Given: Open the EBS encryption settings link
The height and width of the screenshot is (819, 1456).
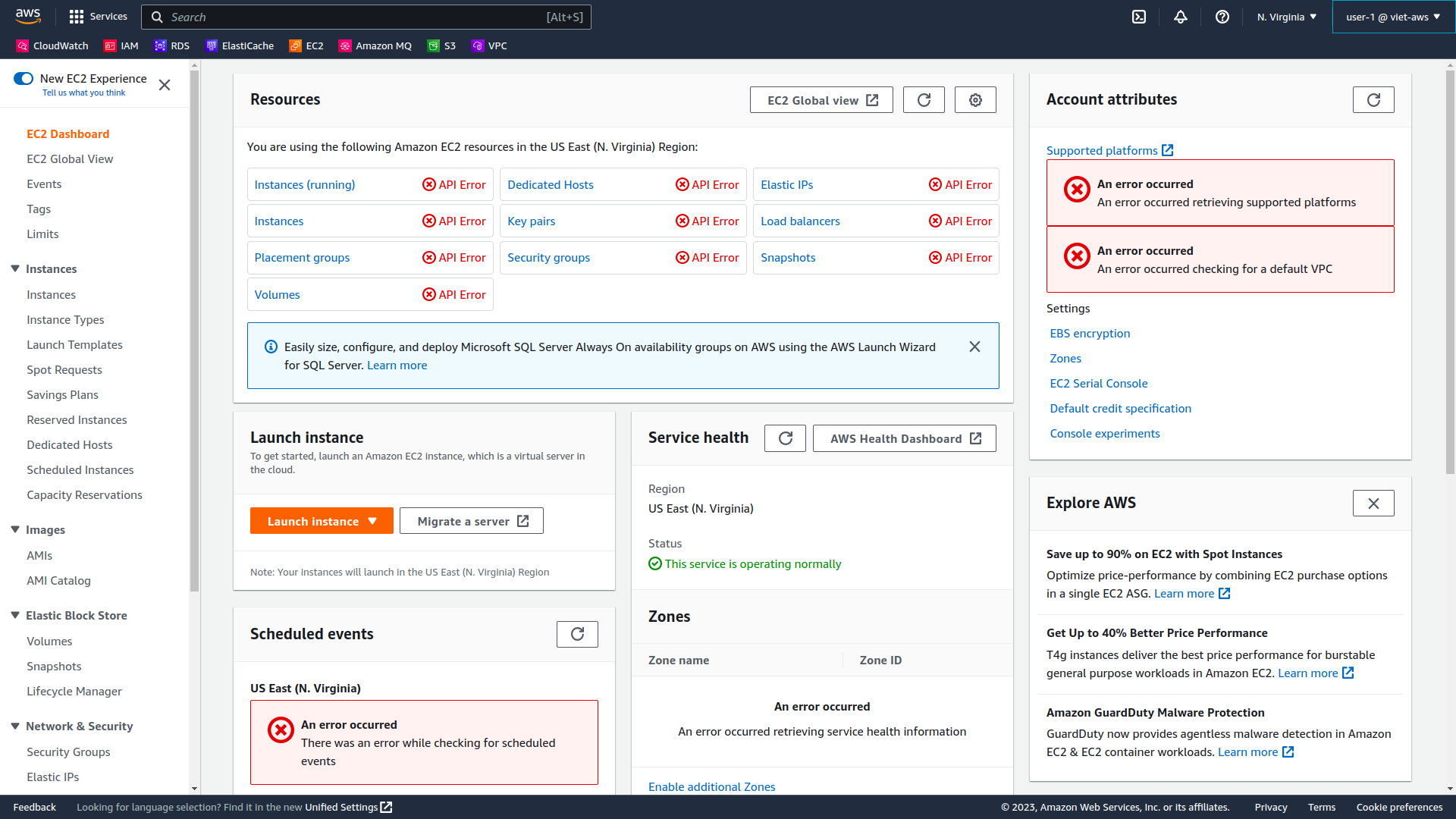Looking at the screenshot, I should (x=1090, y=334).
